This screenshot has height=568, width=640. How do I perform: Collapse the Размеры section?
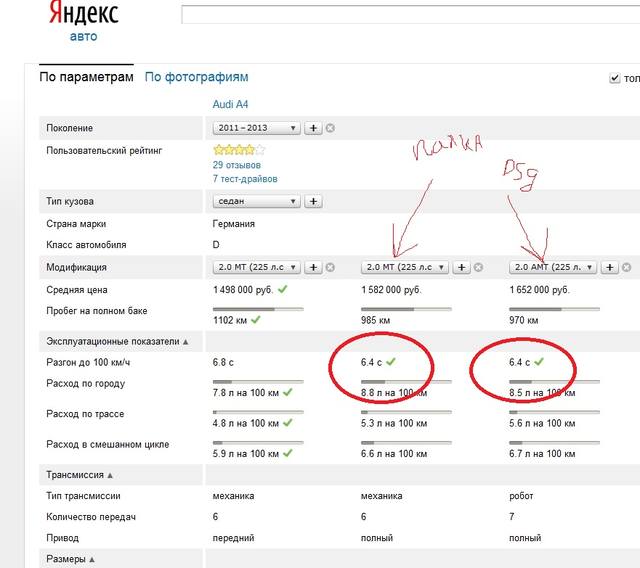(x=70, y=559)
